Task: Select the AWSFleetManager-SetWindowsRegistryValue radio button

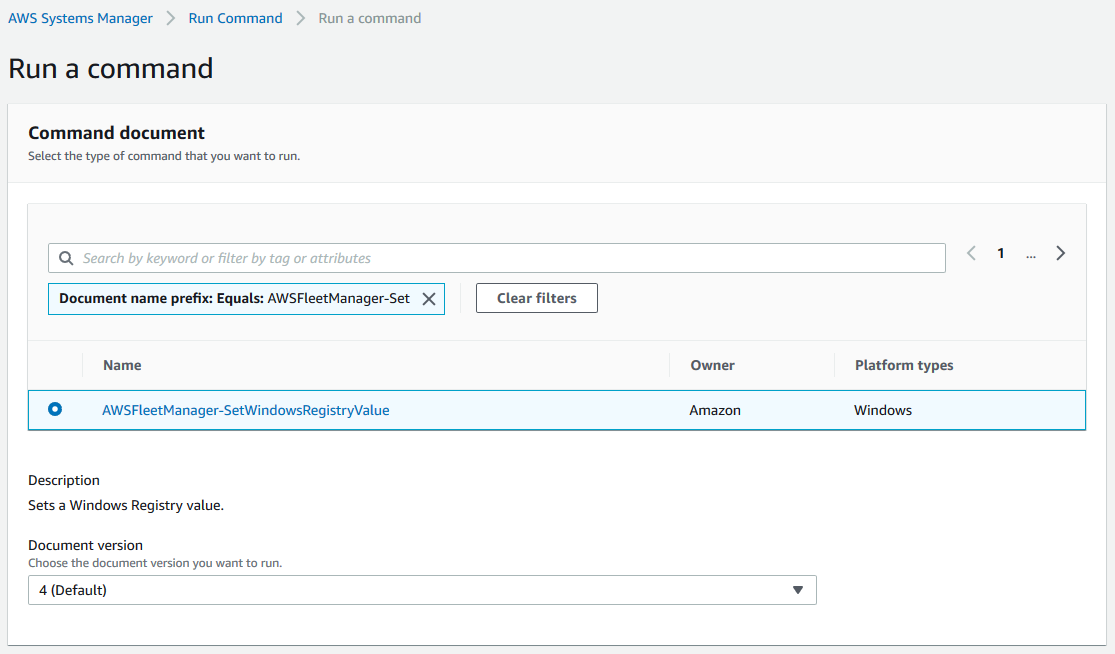Action: [x=55, y=409]
